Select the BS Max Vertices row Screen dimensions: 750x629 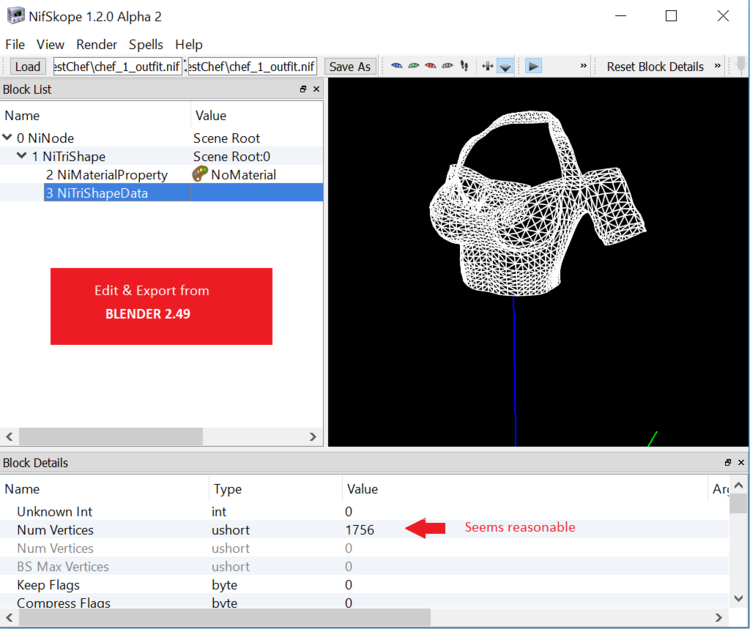point(364,566)
